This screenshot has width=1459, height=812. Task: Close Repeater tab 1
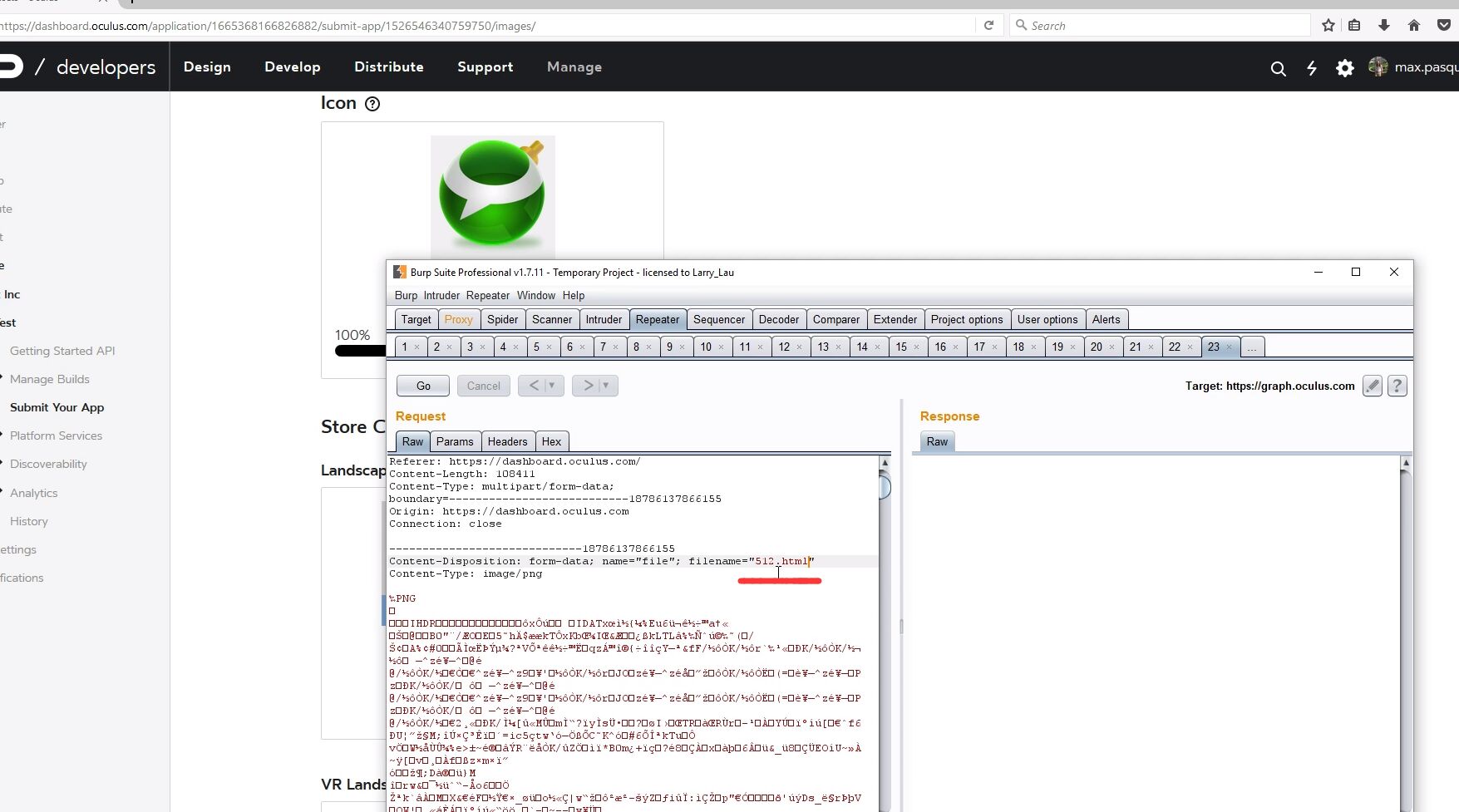[417, 347]
